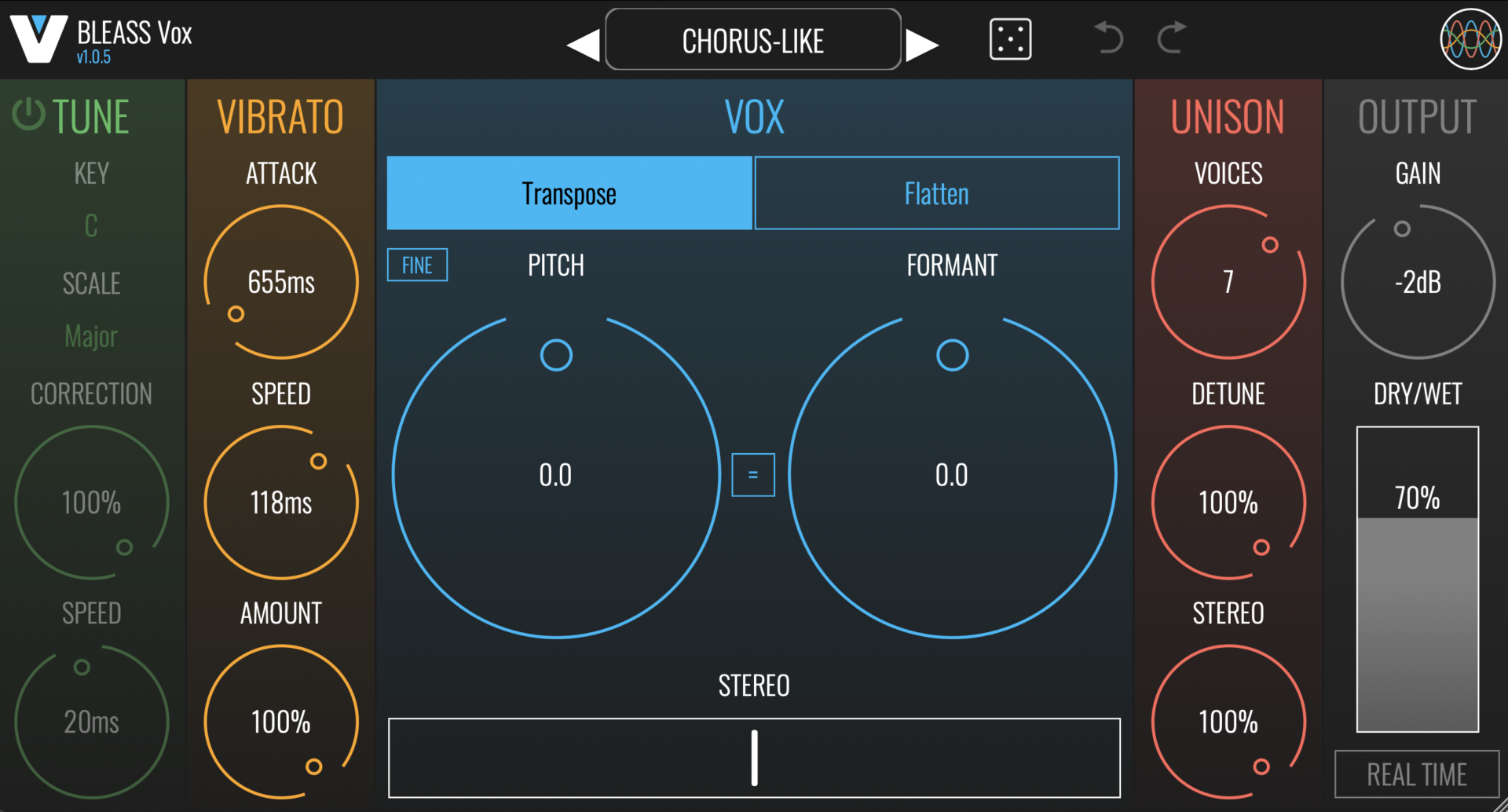The height and width of the screenshot is (812, 1508).
Task: Open the key selector showing C
Action: [x=91, y=226]
